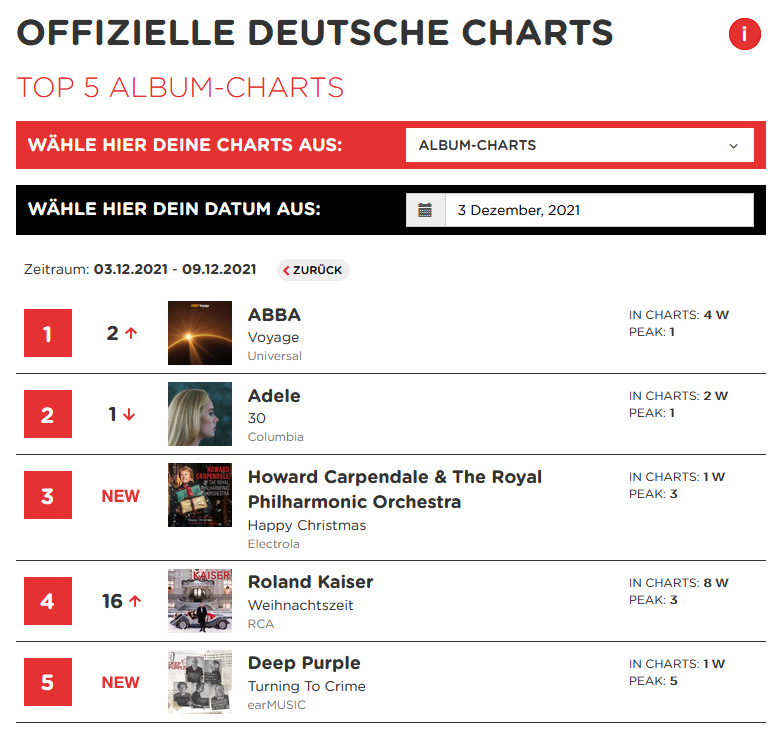782x736 pixels.
Task: Click the red rank 5 badge
Action: pyautogui.click(x=48, y=682)
